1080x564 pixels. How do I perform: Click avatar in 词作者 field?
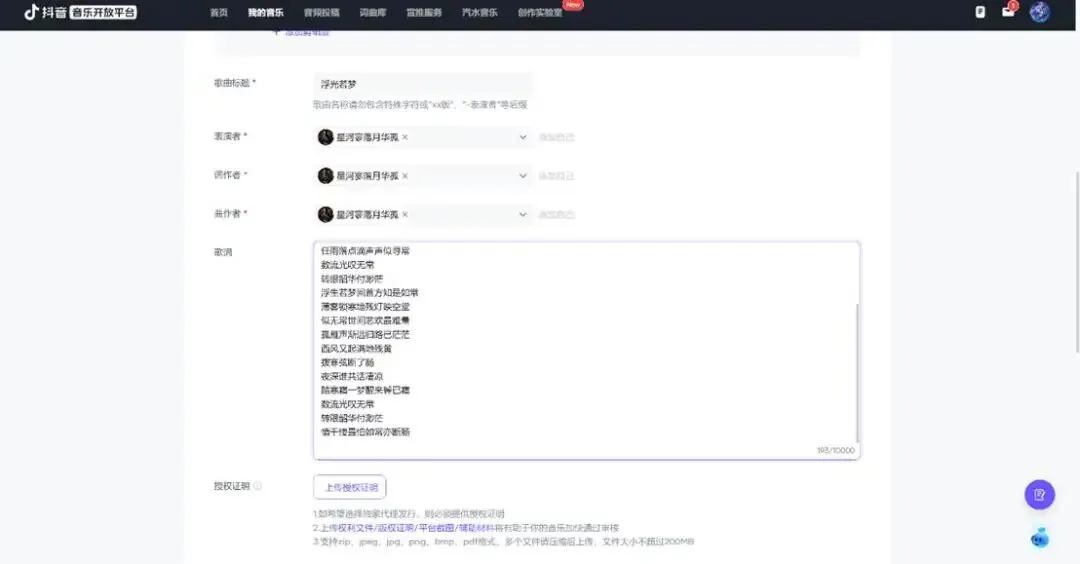[x=325, y=176]
